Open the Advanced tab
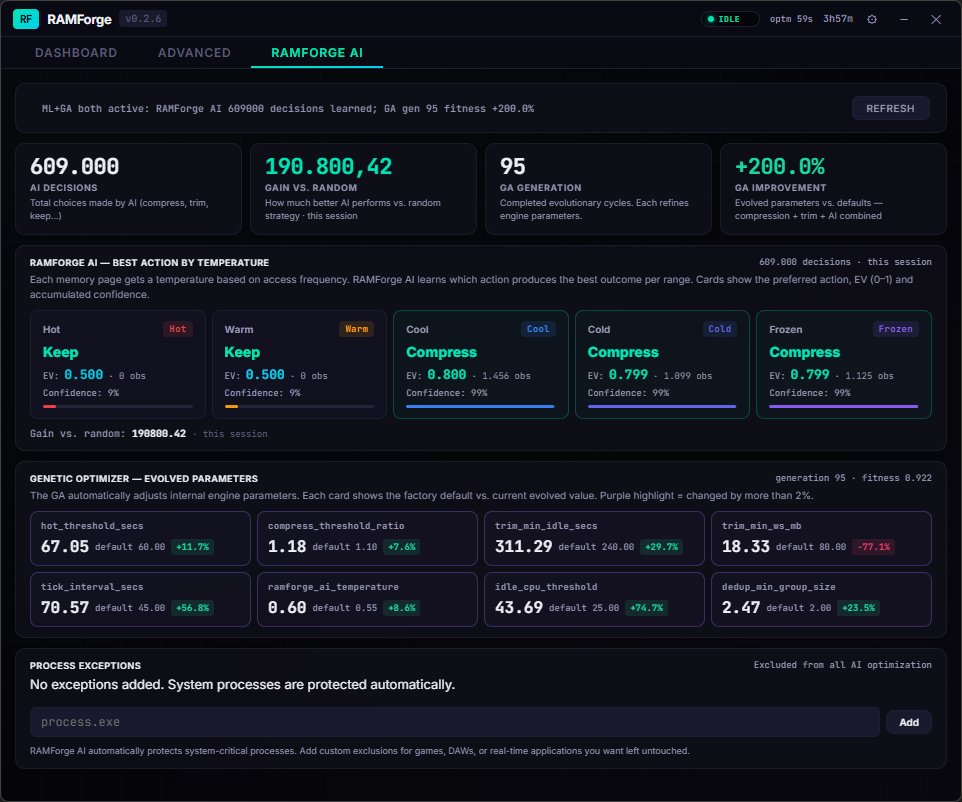962x802 pixels. pyautogui.click(x=194, y=53)
